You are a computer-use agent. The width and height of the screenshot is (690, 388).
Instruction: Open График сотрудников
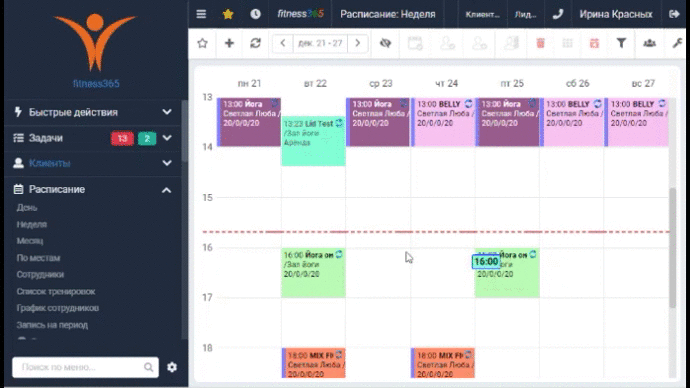click(58, 308)
